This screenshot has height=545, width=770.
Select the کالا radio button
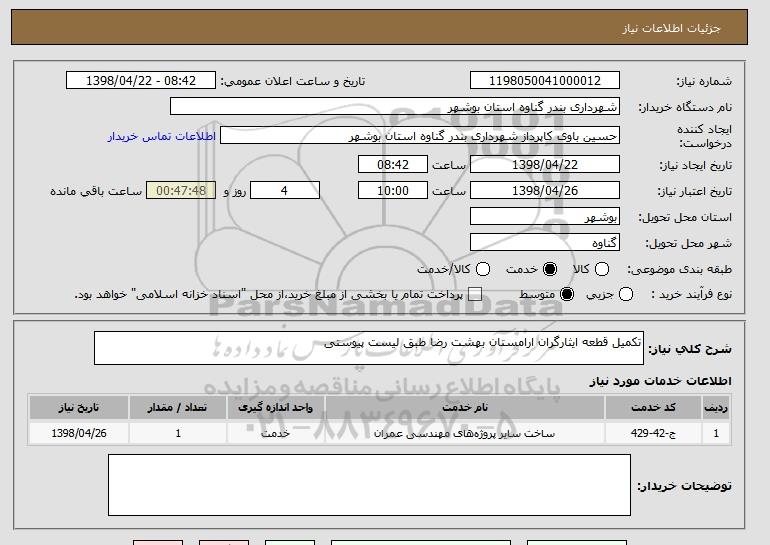coord(602,269)
